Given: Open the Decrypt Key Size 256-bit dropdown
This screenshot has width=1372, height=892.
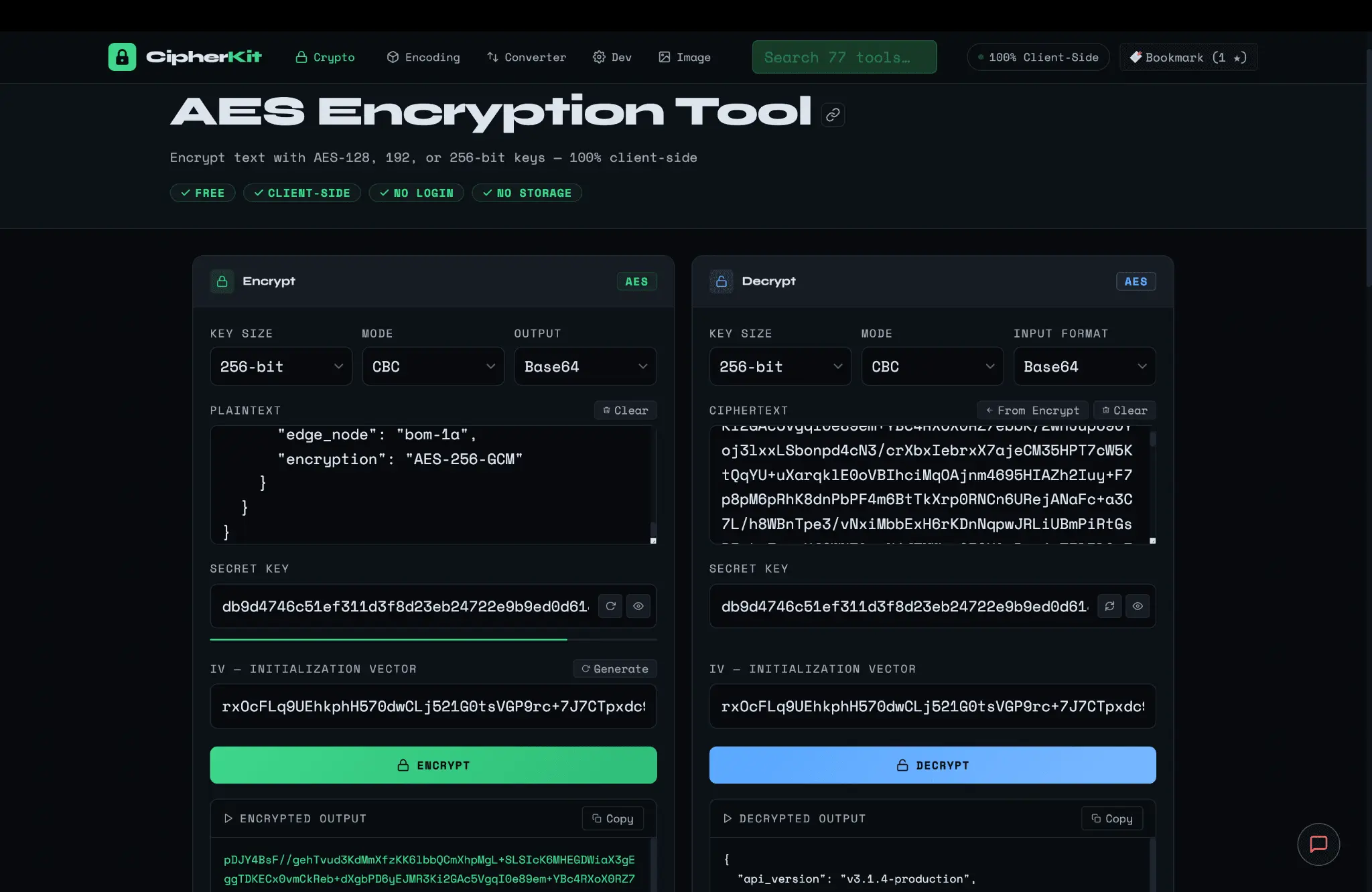Looking at the screenshot, I should [x=780, y=366].
